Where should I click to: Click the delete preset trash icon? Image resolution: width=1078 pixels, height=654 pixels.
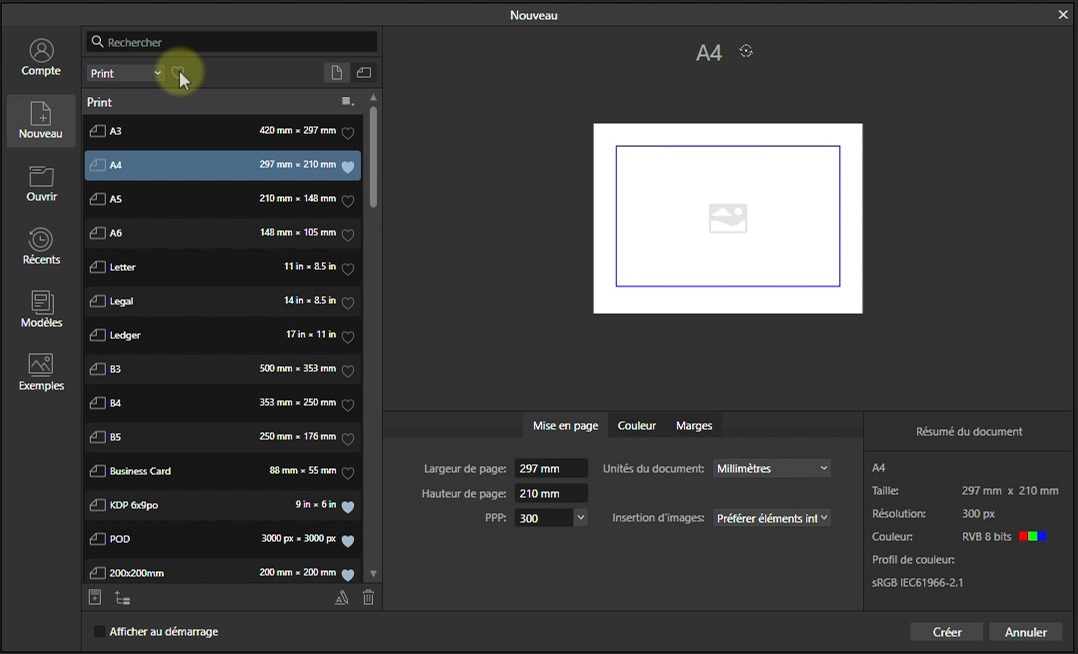point(368,598)
